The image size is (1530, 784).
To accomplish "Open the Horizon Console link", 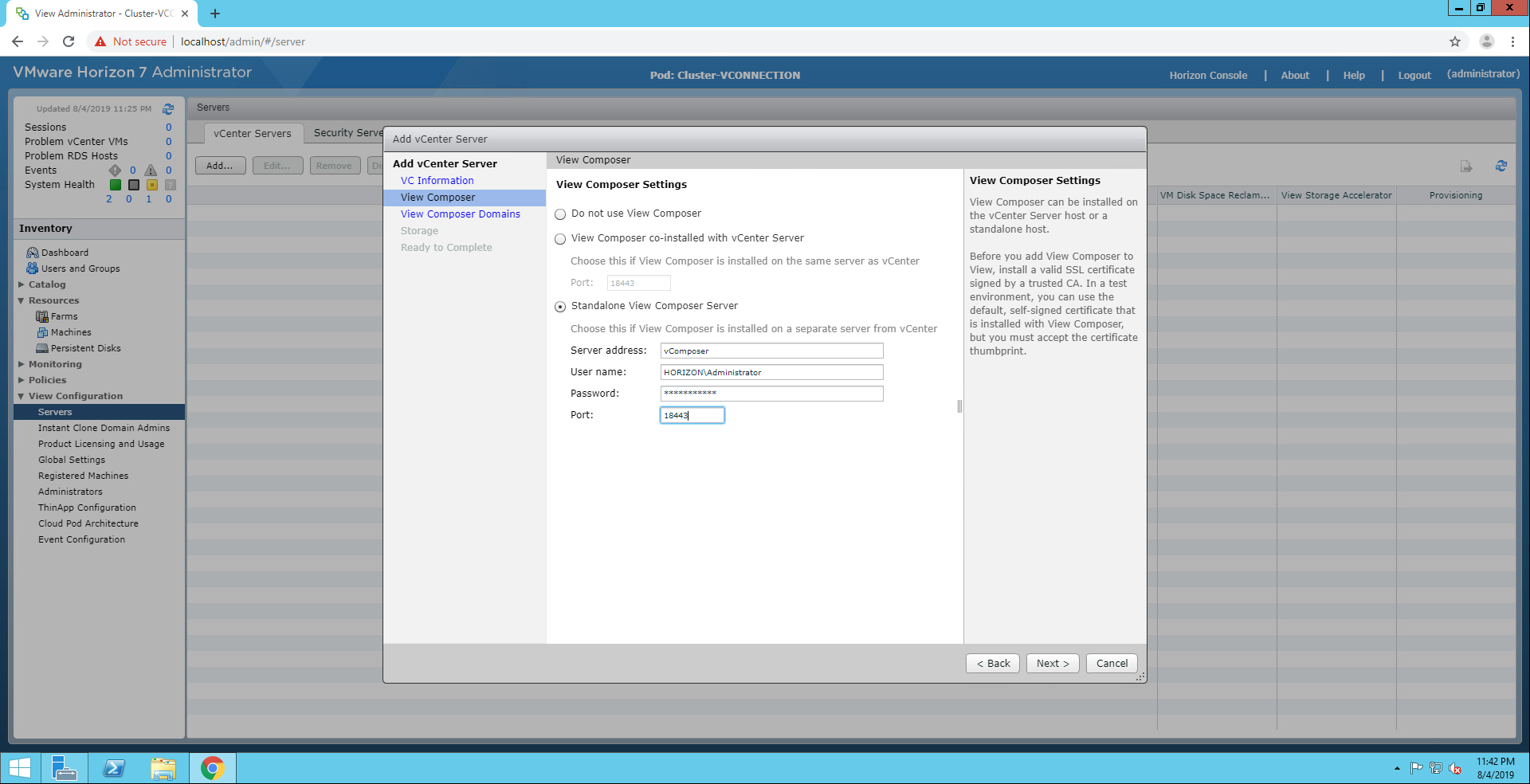I will pos(1208,75).
